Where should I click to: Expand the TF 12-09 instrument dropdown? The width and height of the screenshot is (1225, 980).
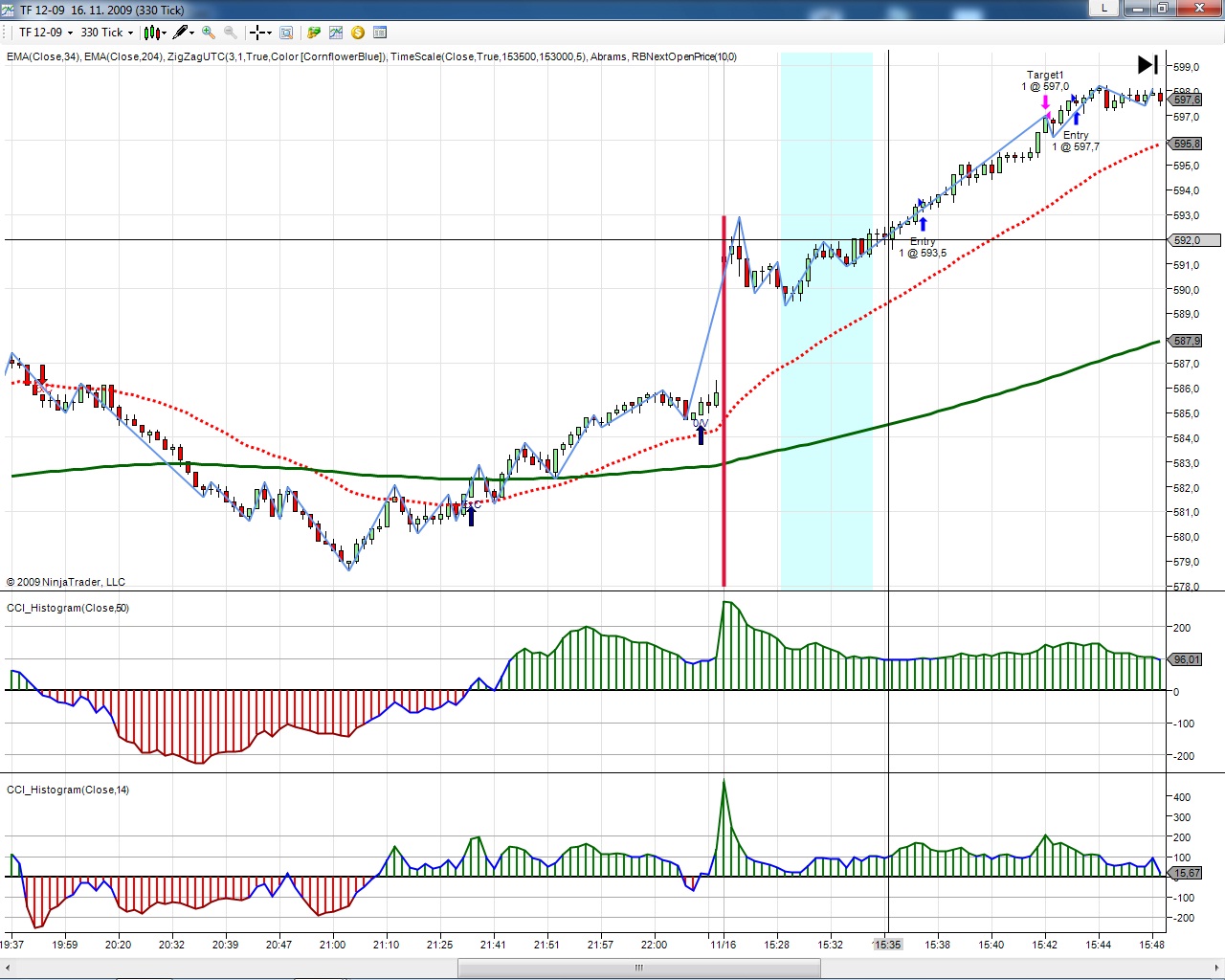(x=46, y=33)
